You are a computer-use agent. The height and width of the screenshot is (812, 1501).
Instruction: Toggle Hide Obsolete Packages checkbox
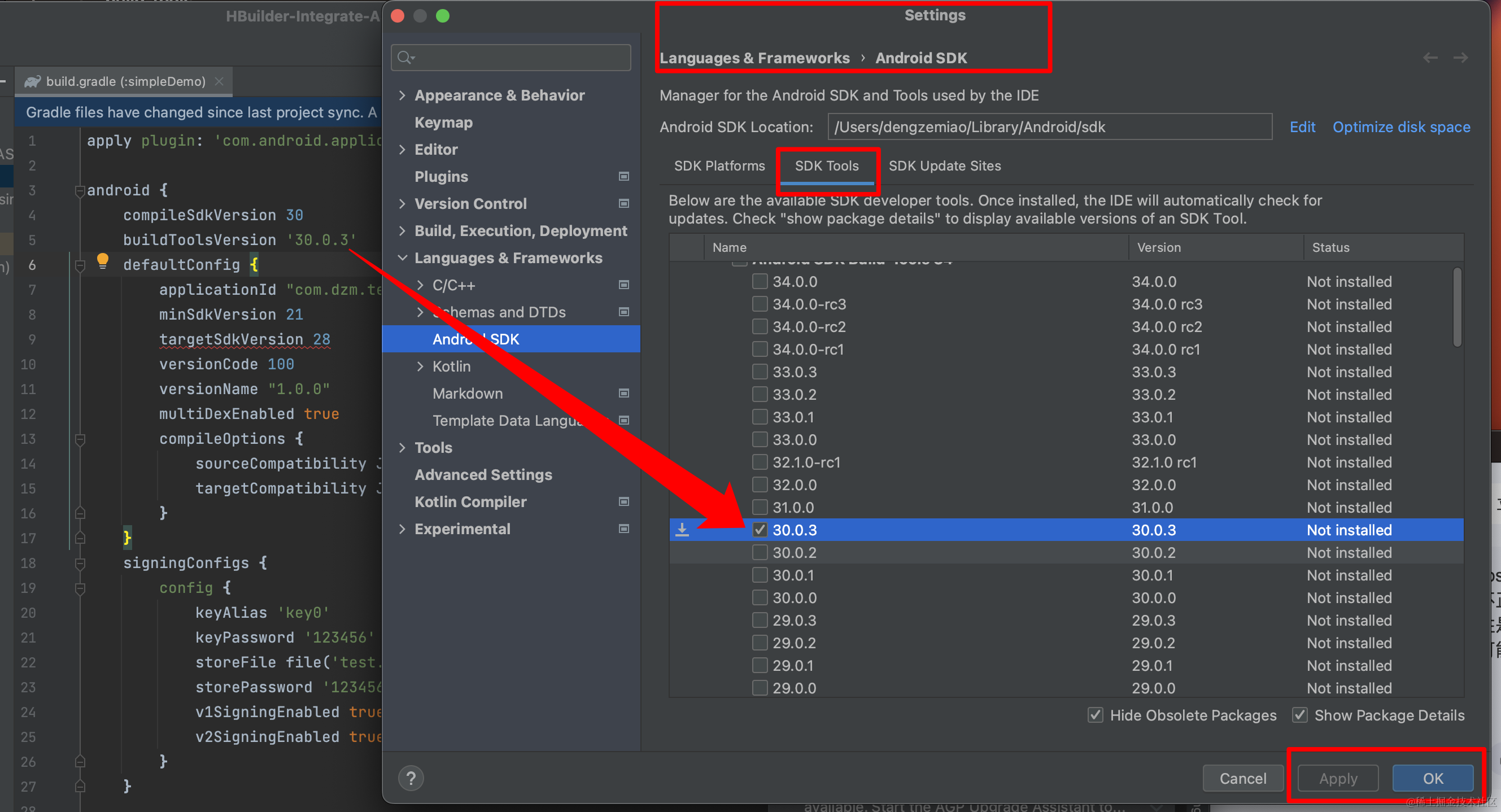[x=1096, y=715]
